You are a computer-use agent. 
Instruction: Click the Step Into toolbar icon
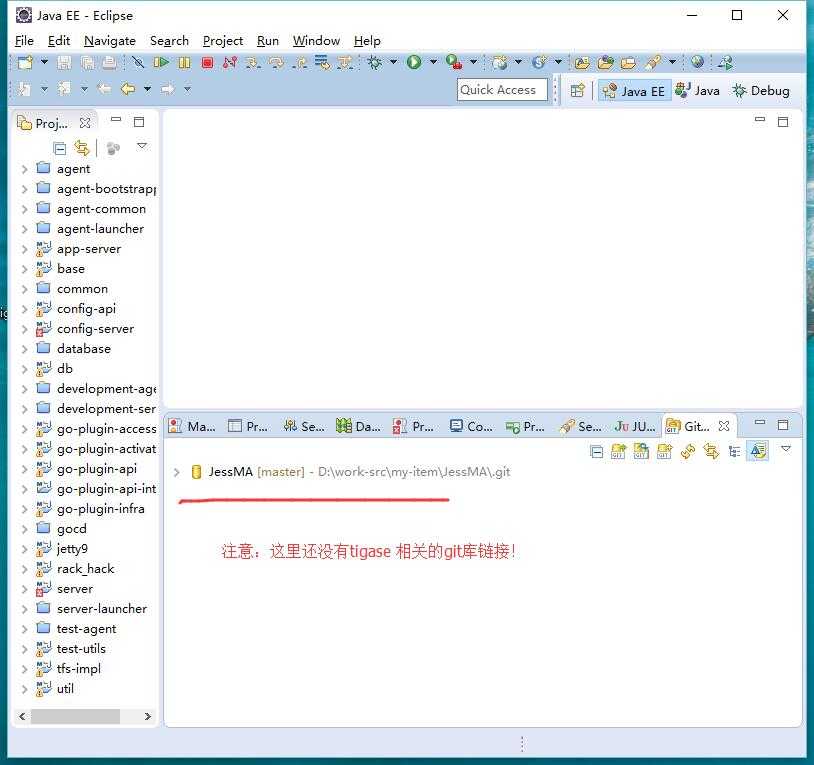coord(253,63)
